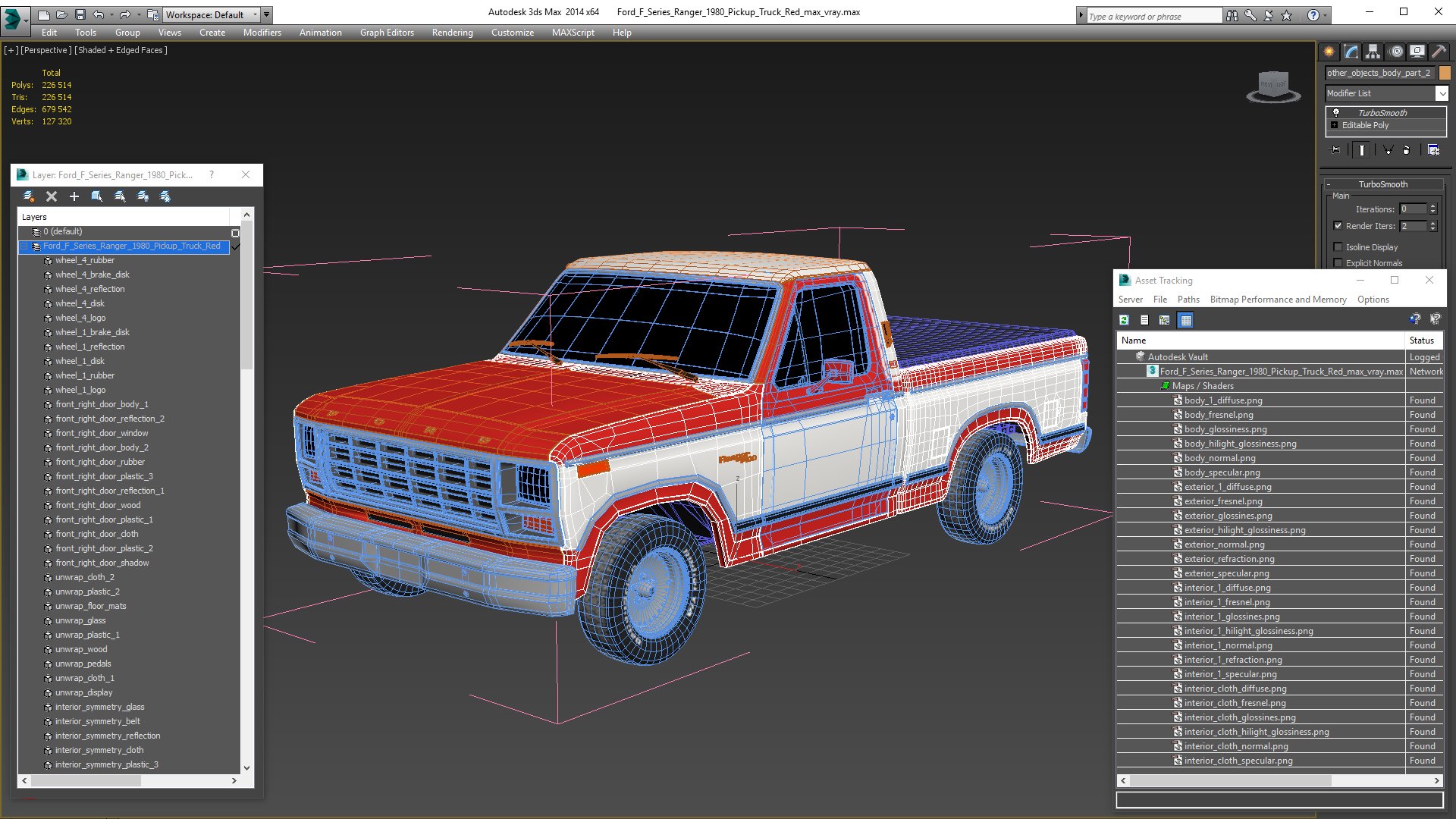
Task: Switch Asset Tracking to tree view icon
Action: pyautogui.click(x=1164, y=320)
